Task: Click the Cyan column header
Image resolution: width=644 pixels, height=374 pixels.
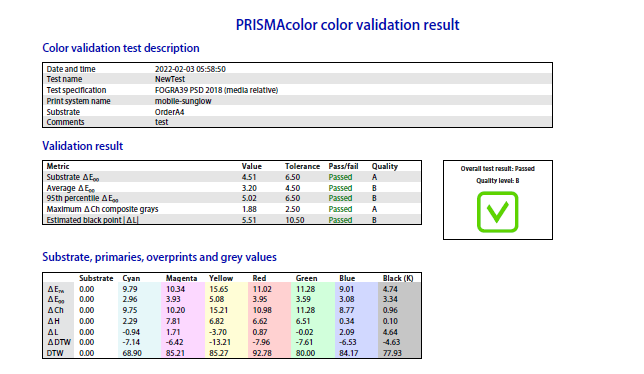Action: (x=131, y=278)
